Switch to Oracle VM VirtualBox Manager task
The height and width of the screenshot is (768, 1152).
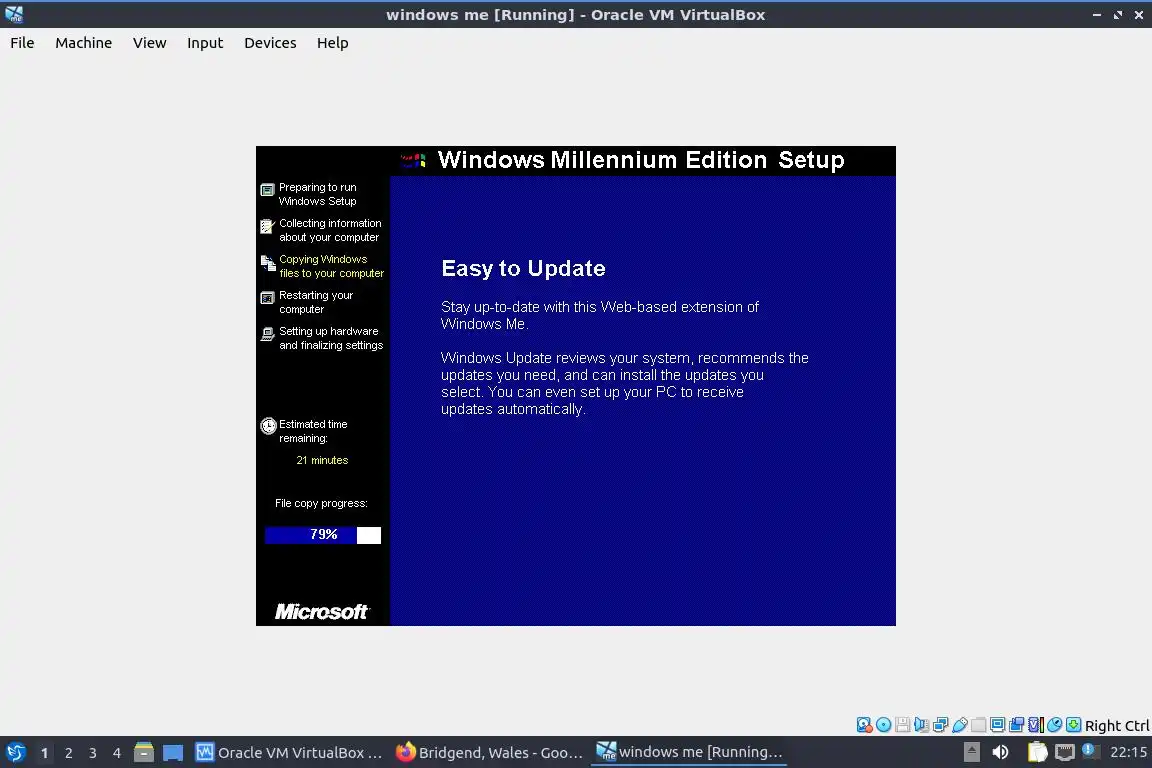289,753
